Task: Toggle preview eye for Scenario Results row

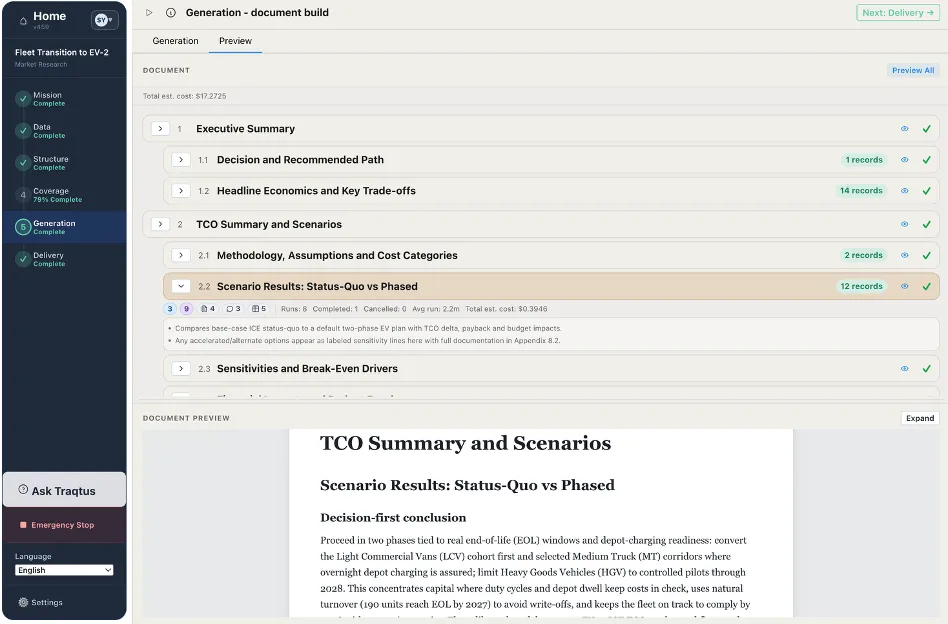Action: [x=904, y=286]
